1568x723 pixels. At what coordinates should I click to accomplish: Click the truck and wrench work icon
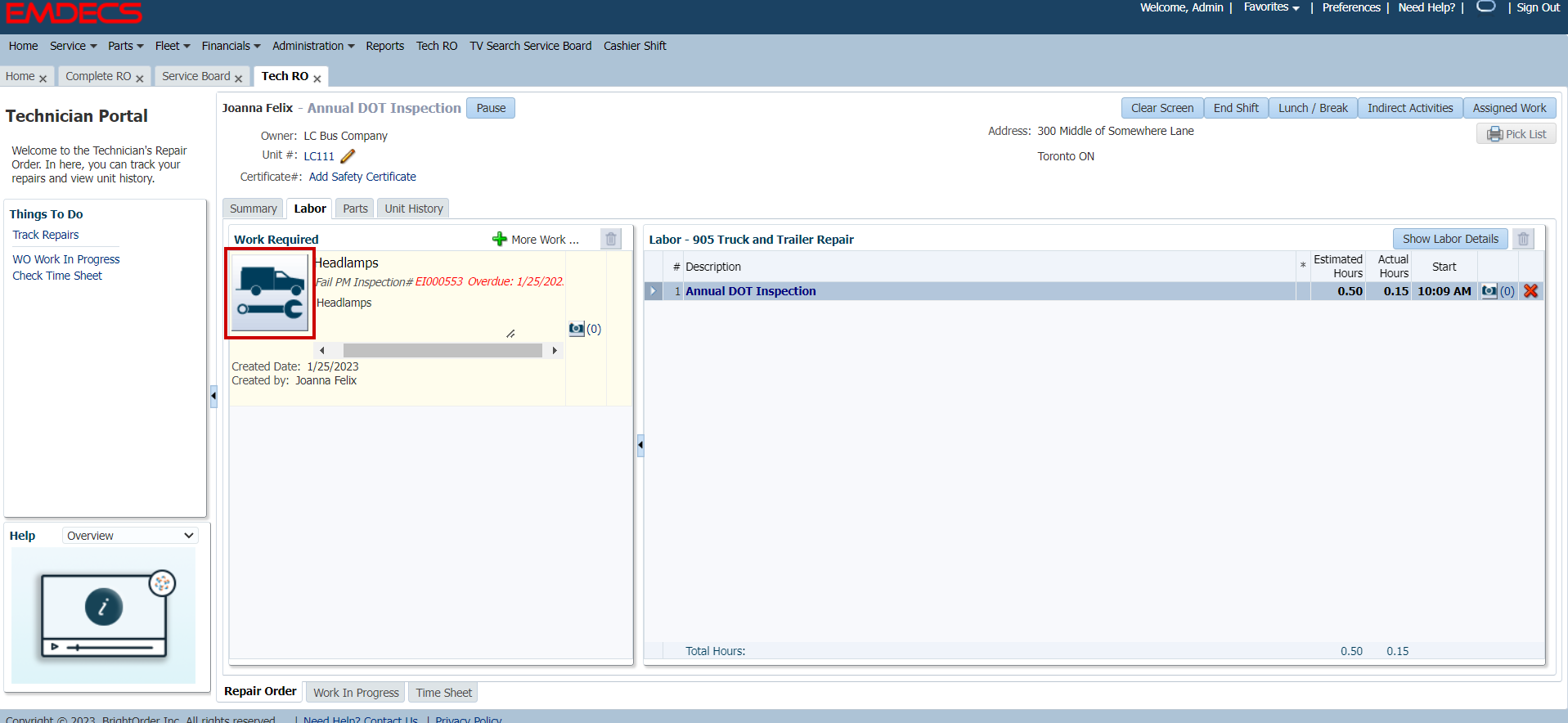click(x=270, y=293)
